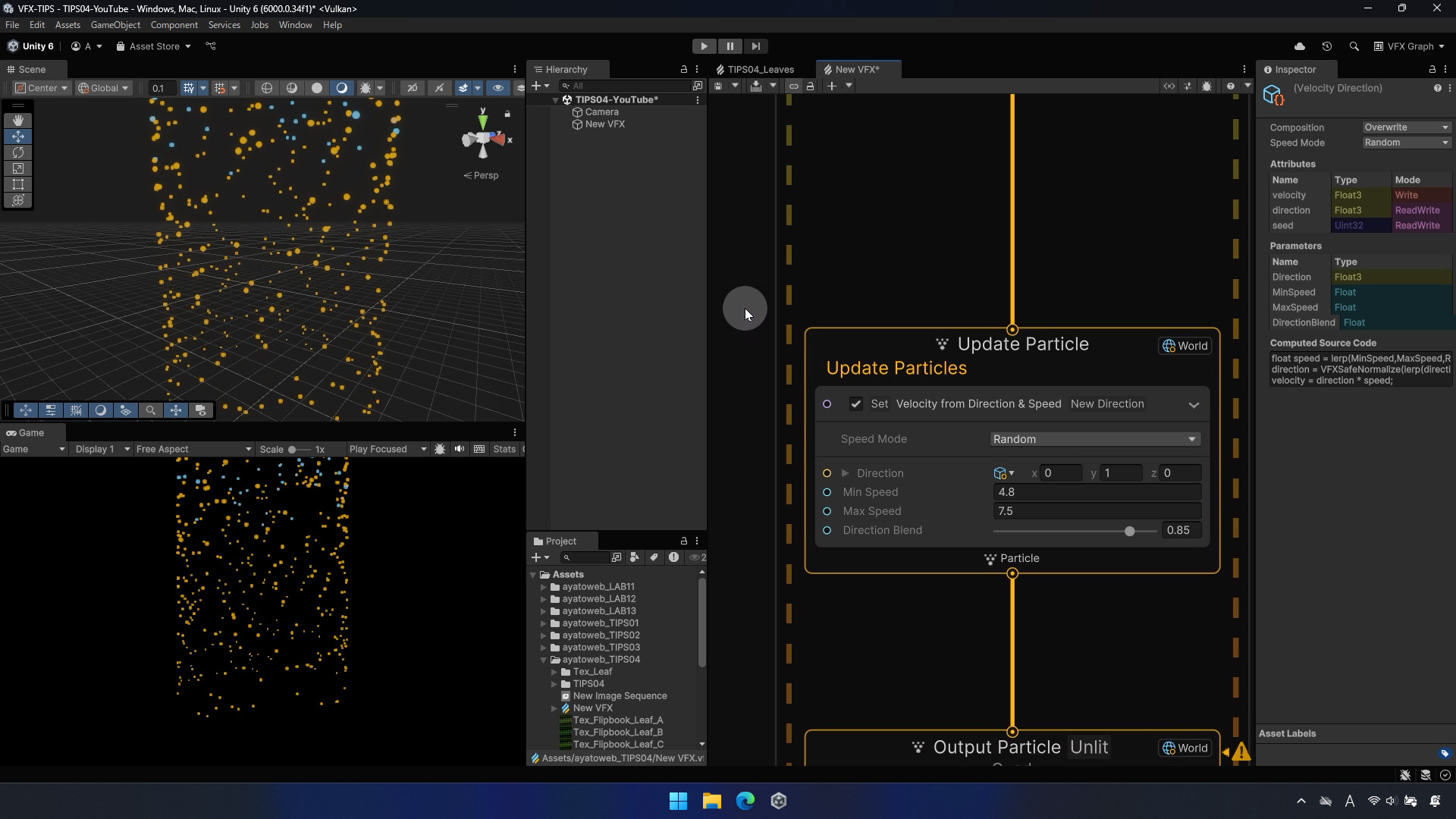Screen dimensions: 1456x819
Task: Click the Min Speed input field
Action: point(1096,492)
